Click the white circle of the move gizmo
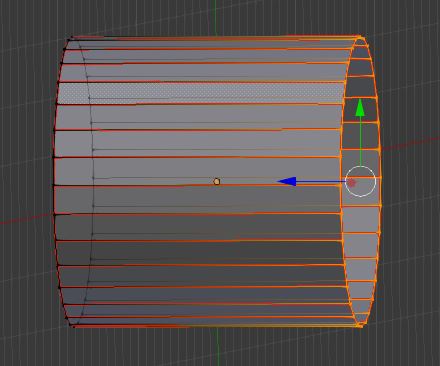 point(360,181)
